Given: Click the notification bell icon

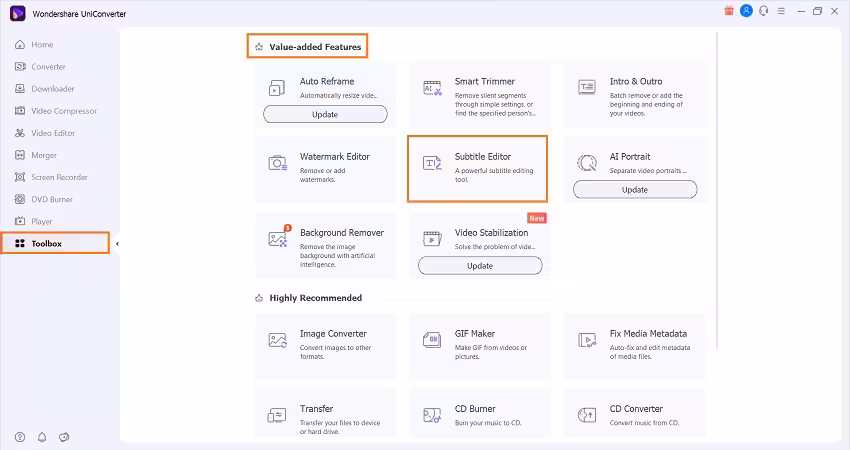Looking at the screenshot, I should (x=42, y=437).
